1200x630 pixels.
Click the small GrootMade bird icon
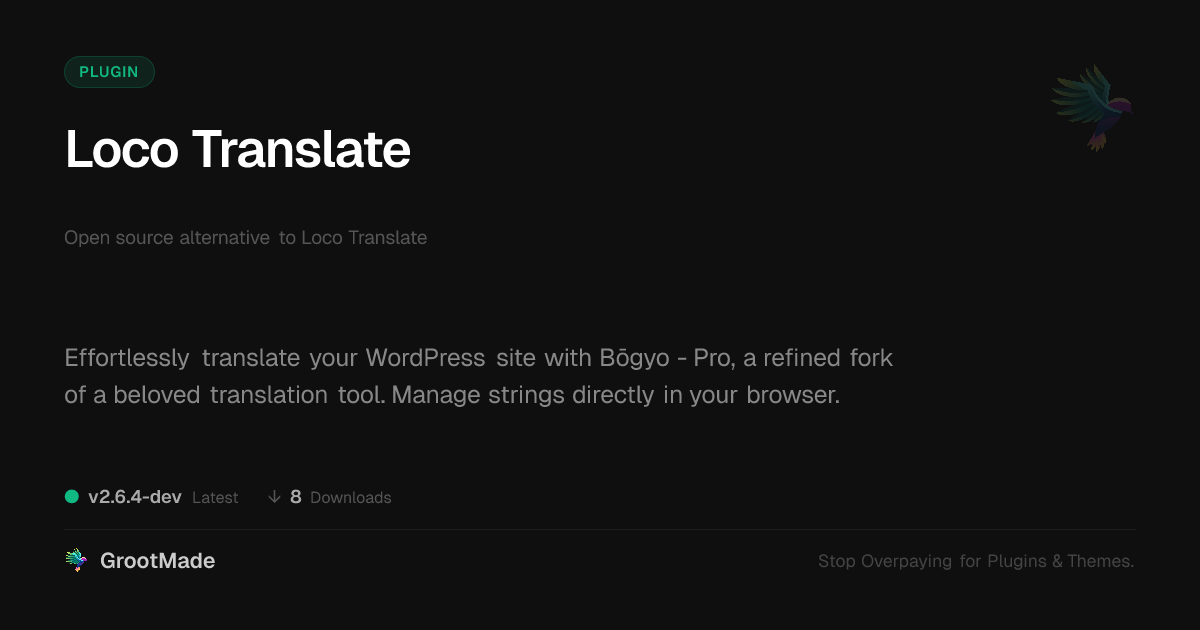pyautogui.click(x=76, y=561)
